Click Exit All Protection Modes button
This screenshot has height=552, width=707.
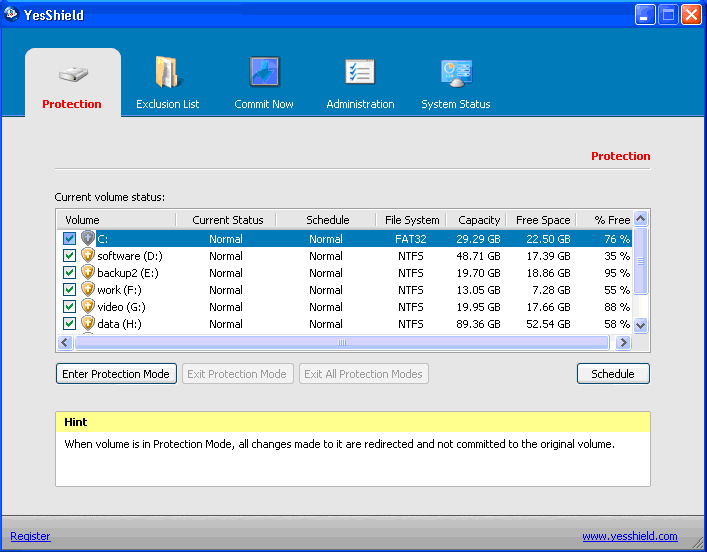(x=363, y=374)
